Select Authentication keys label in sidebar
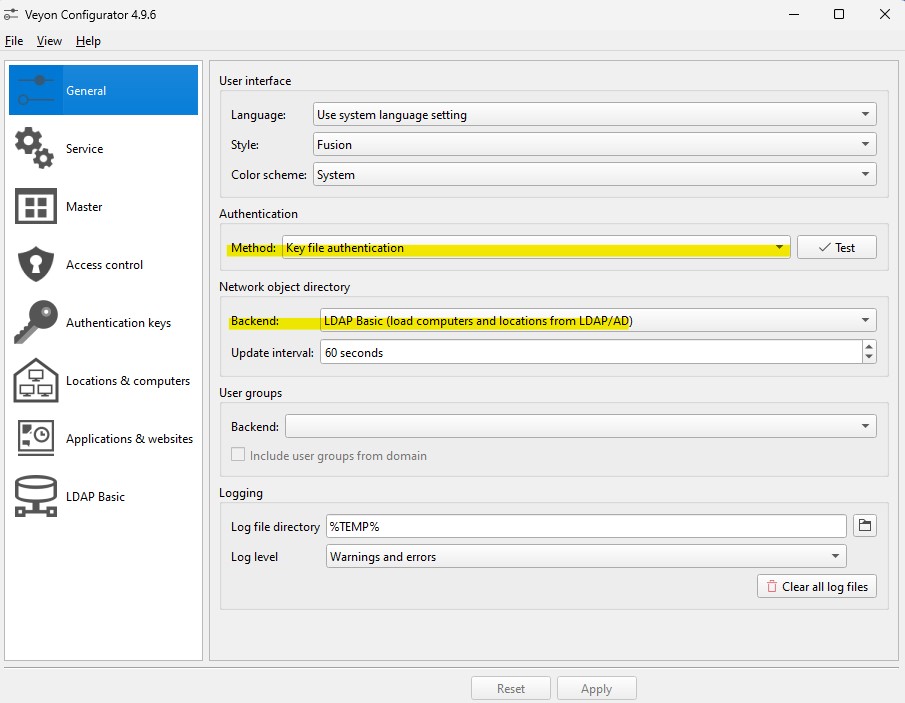905x703 pixels. coord(118,323)
